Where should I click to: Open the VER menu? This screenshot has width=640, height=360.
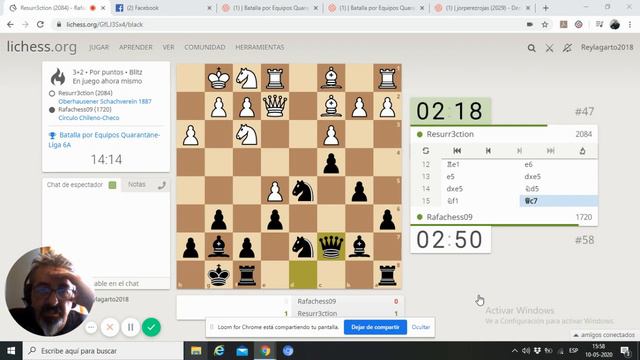click(x=168, y=47)
